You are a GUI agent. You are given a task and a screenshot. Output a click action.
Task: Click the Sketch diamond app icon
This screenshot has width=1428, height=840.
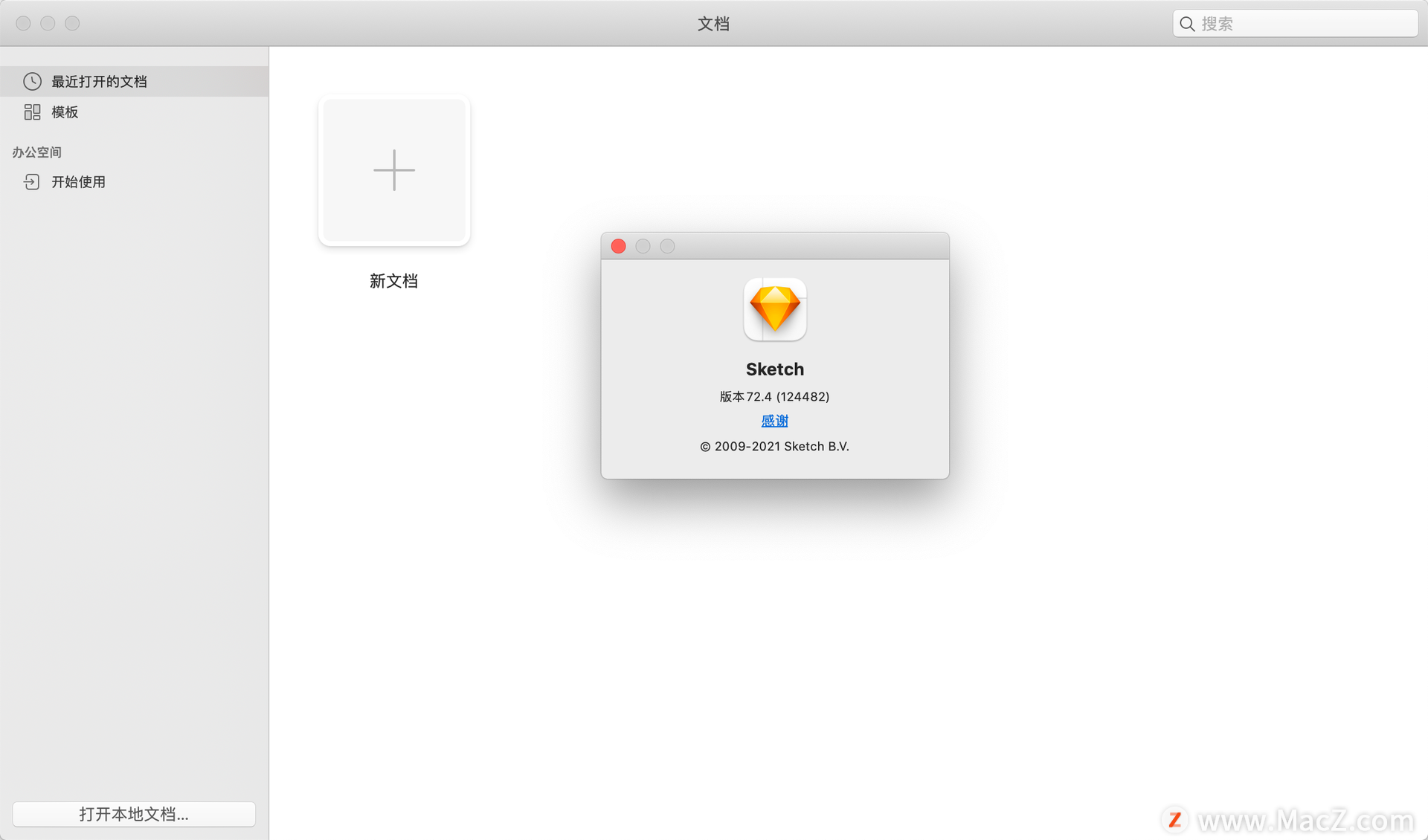pos(775,309)
